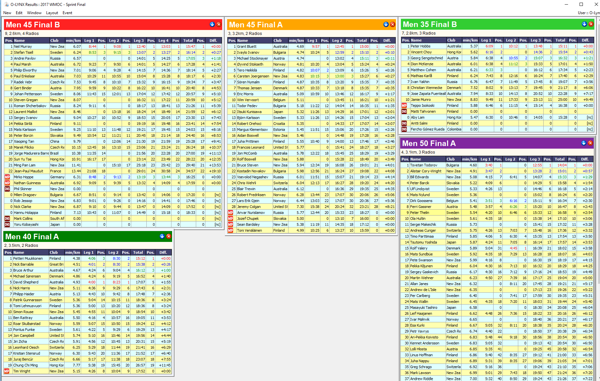600x381 pixels.
Task: Select the Georg Sengstschmid row
Action: pos(497,58)
